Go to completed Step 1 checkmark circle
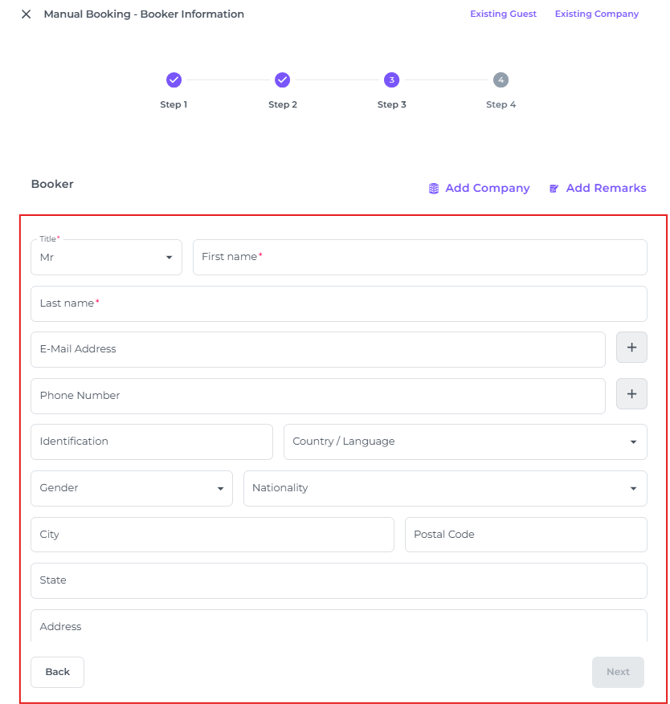 pos(174,80)
